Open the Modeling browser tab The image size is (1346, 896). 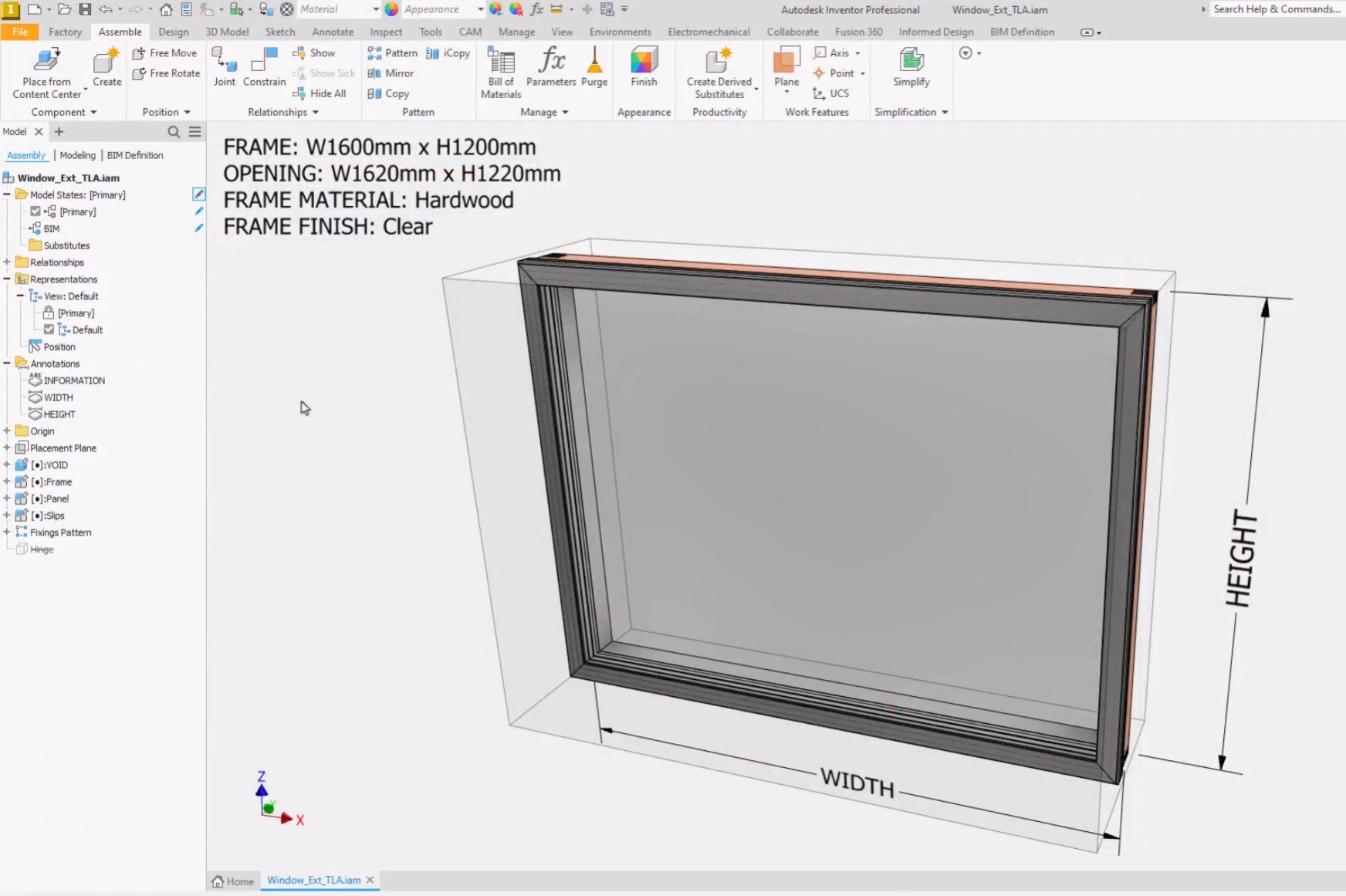pos(77,155)
